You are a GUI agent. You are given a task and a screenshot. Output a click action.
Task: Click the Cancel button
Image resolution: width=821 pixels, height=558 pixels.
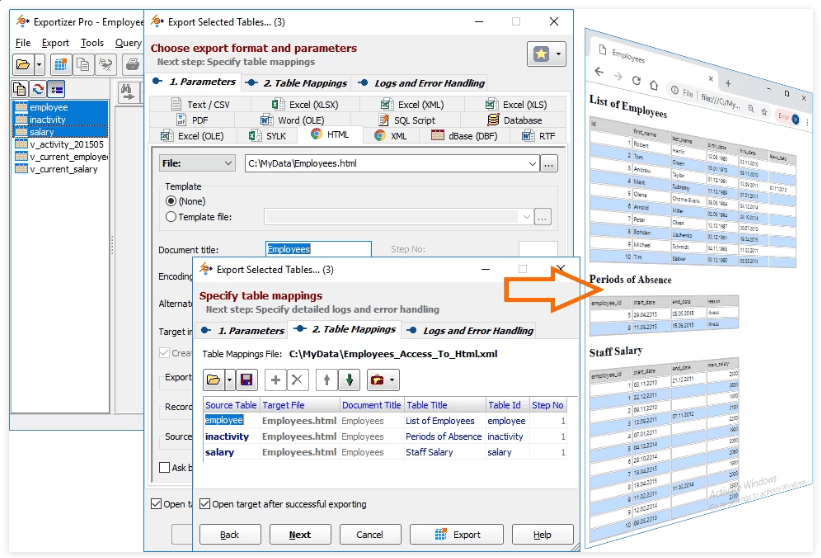(370, 534)
